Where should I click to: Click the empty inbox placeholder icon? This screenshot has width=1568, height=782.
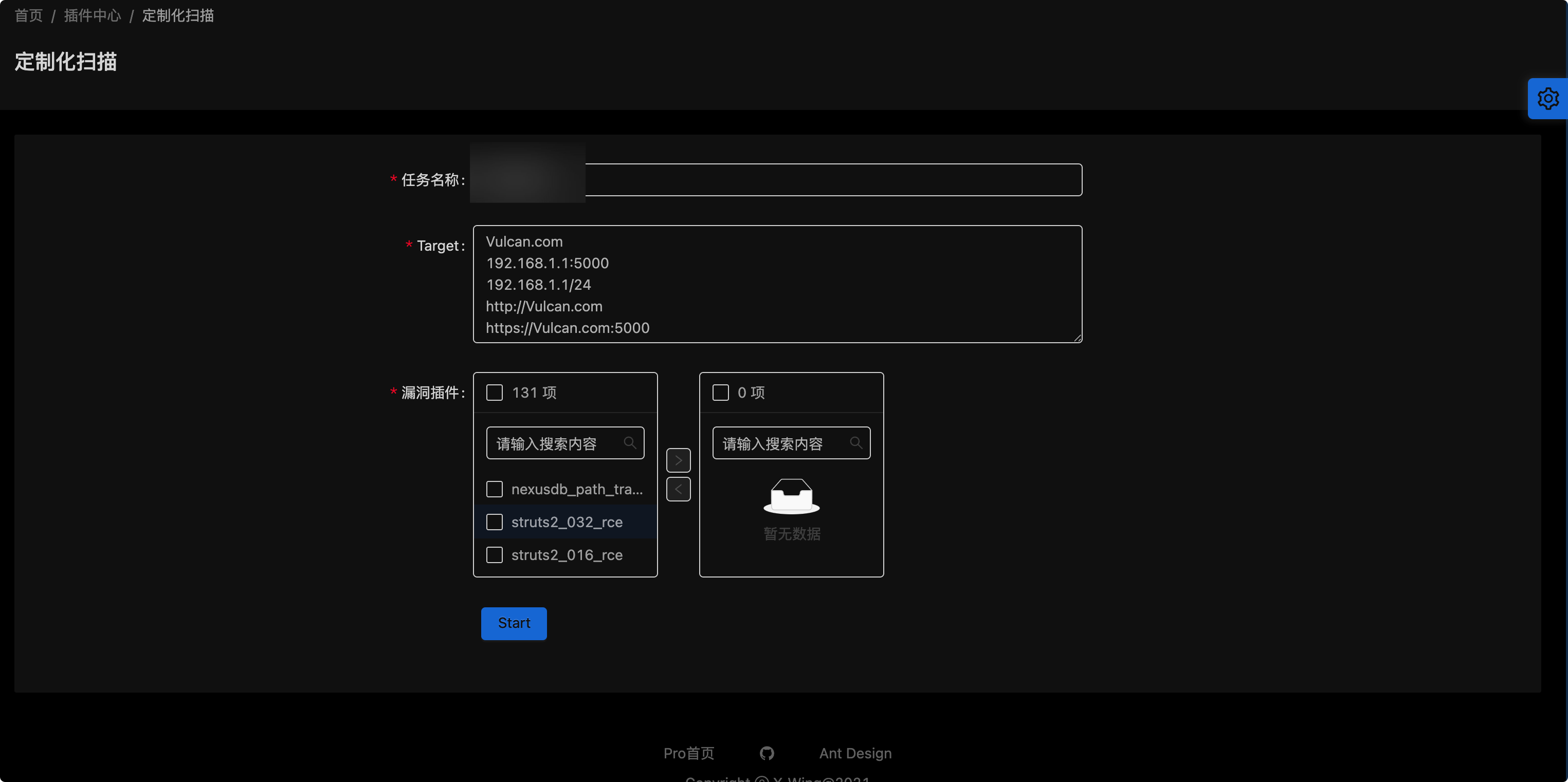coord(791,496)
